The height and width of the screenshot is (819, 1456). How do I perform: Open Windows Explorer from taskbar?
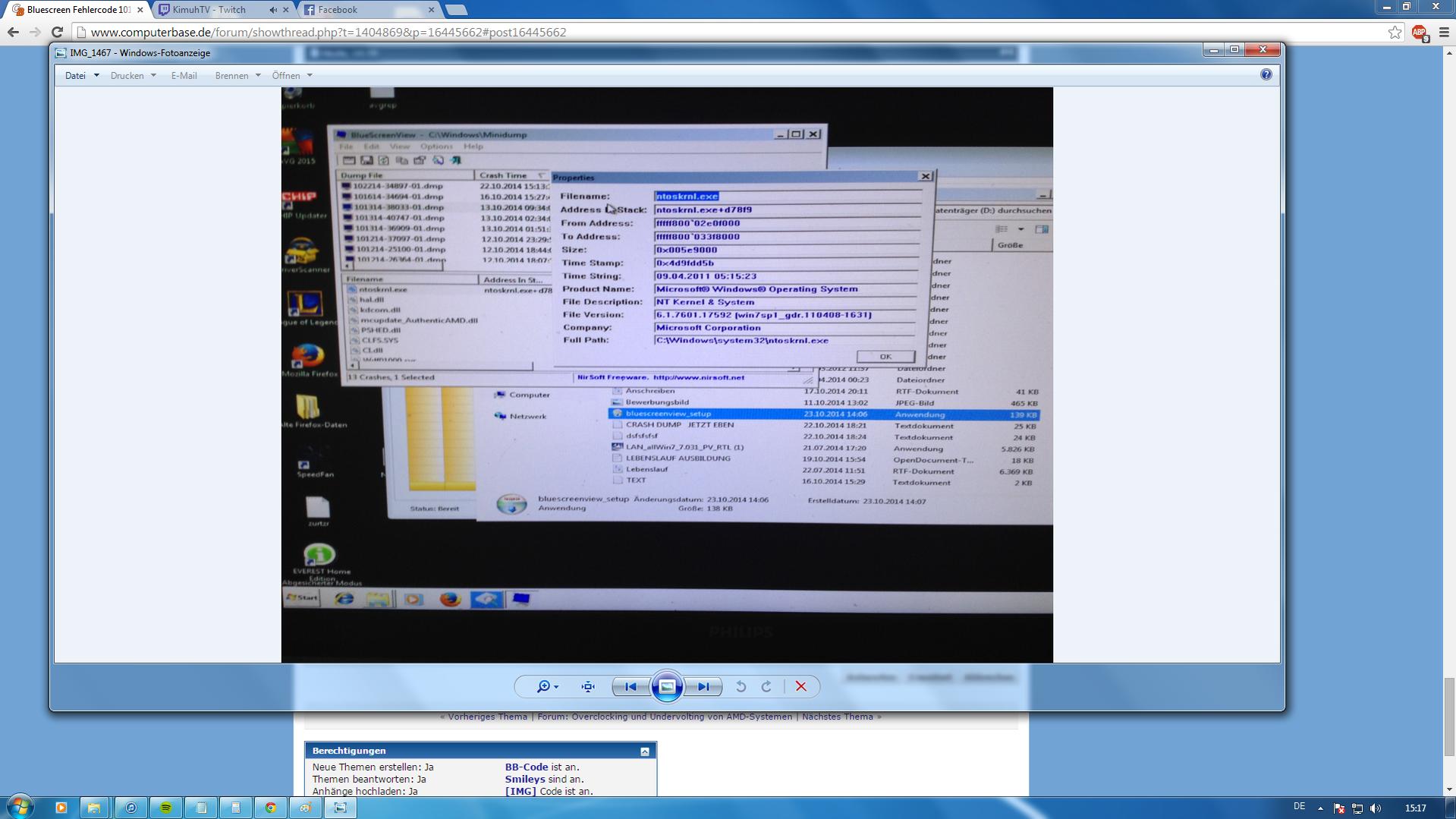[94, 808]
